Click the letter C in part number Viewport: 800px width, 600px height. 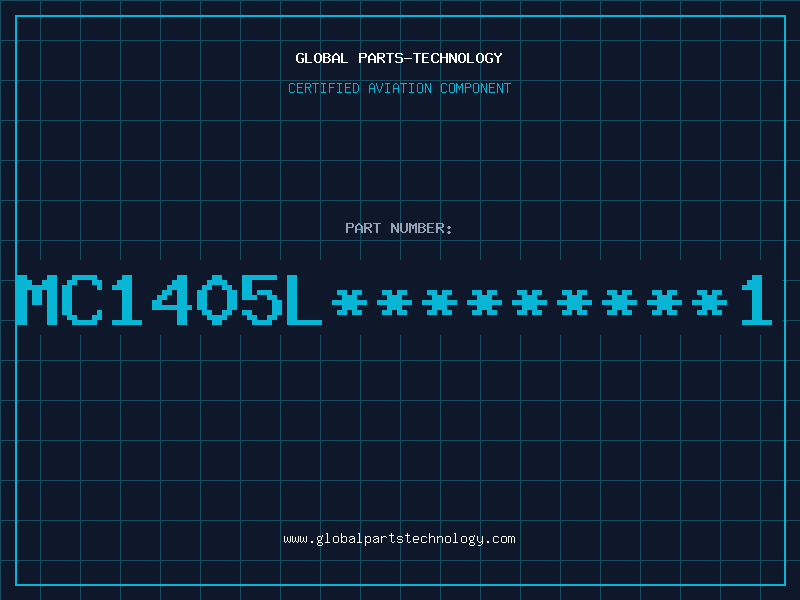[82, 300]
